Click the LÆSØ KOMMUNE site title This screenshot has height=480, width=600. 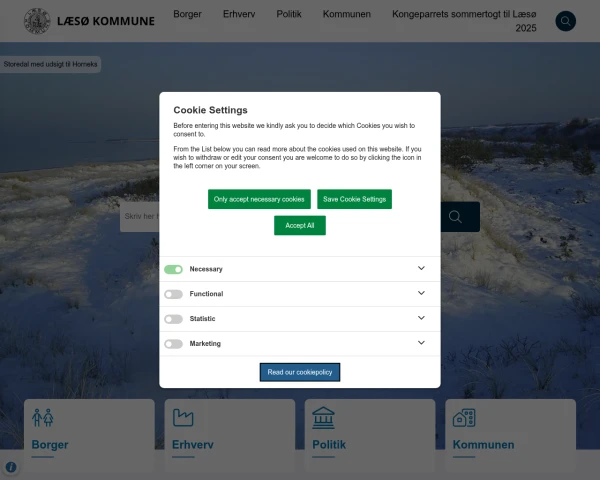(106, 21)
